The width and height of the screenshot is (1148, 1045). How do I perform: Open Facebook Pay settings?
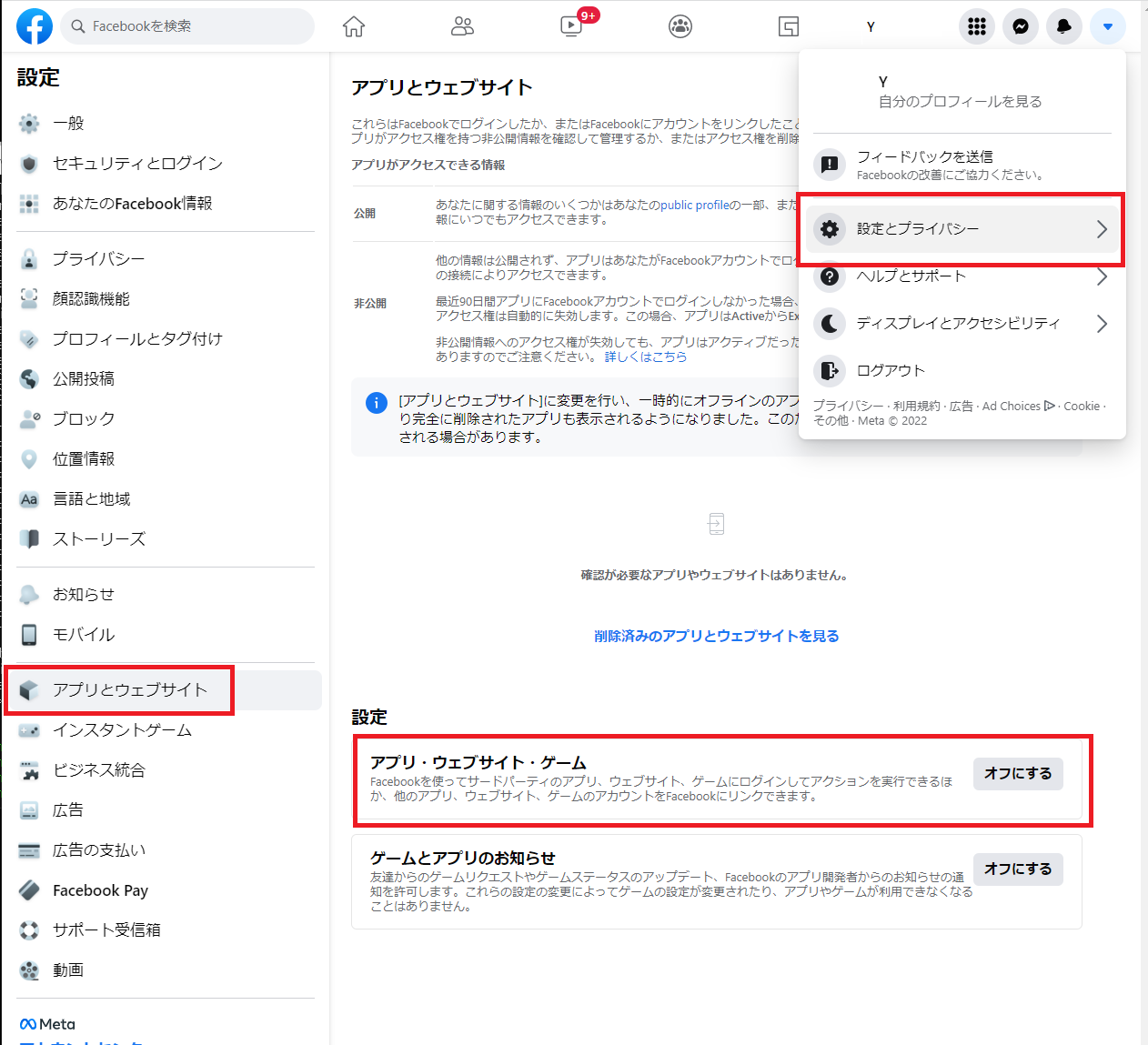coord(100,889)
